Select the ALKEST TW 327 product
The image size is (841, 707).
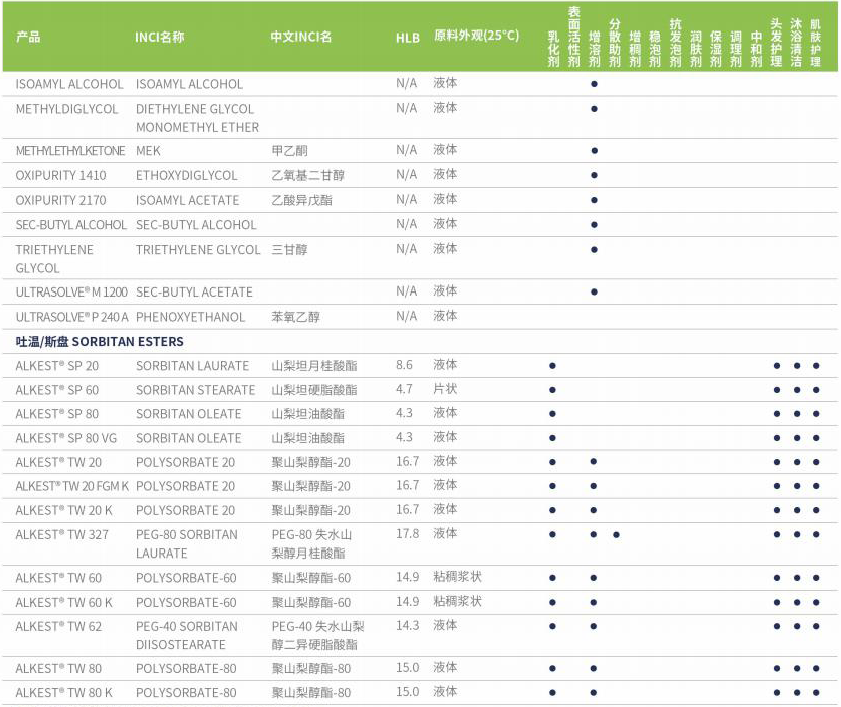point(62,535)
